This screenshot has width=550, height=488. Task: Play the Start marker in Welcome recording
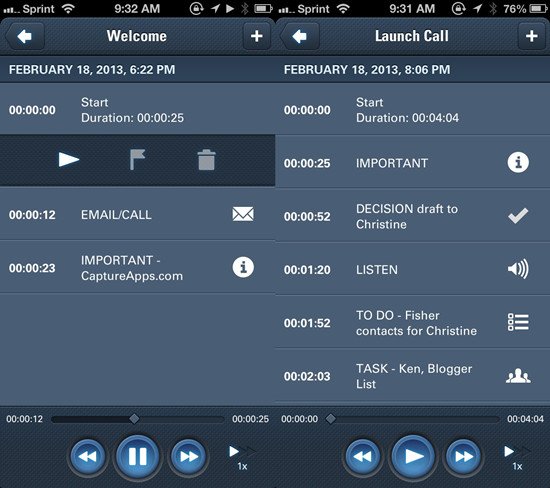coord(69,160)
